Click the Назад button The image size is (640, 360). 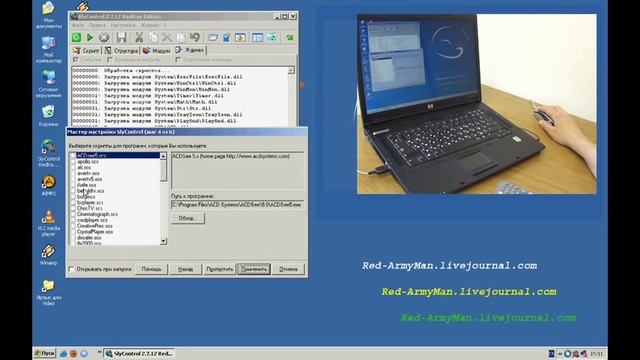185,269
